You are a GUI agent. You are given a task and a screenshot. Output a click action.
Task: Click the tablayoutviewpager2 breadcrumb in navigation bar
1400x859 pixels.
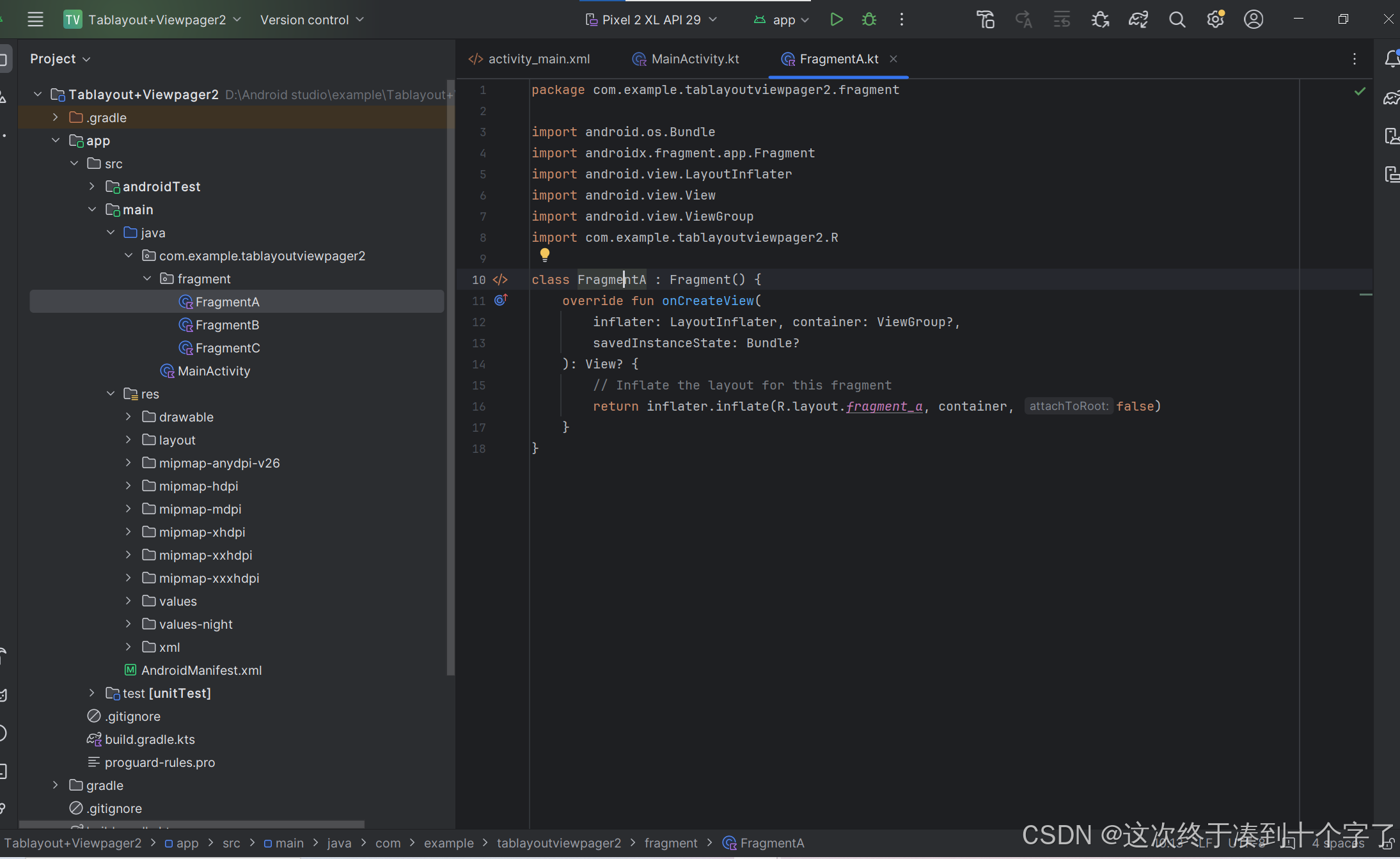tap(558, 843)
